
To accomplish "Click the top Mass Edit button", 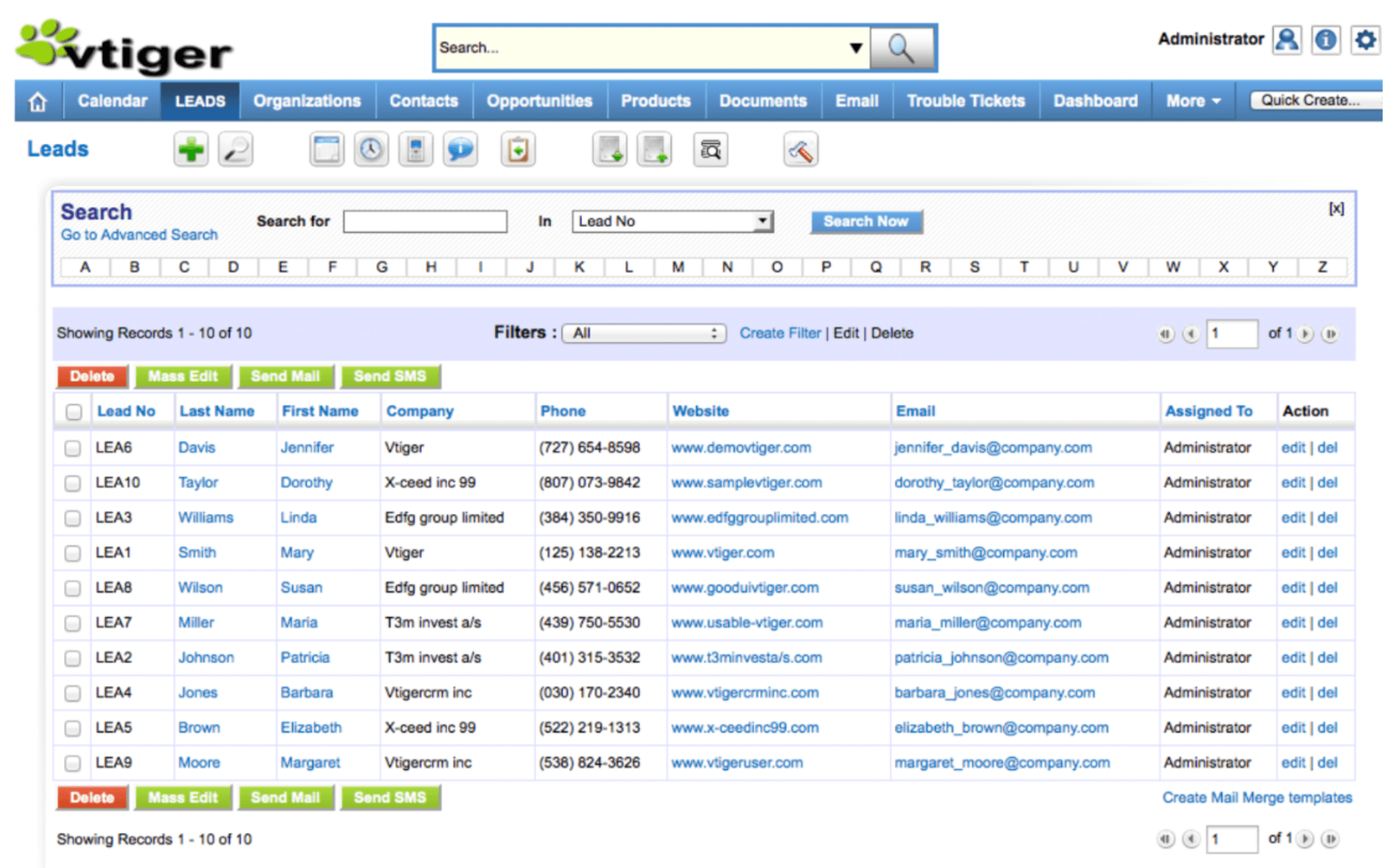I will (183, 377).
